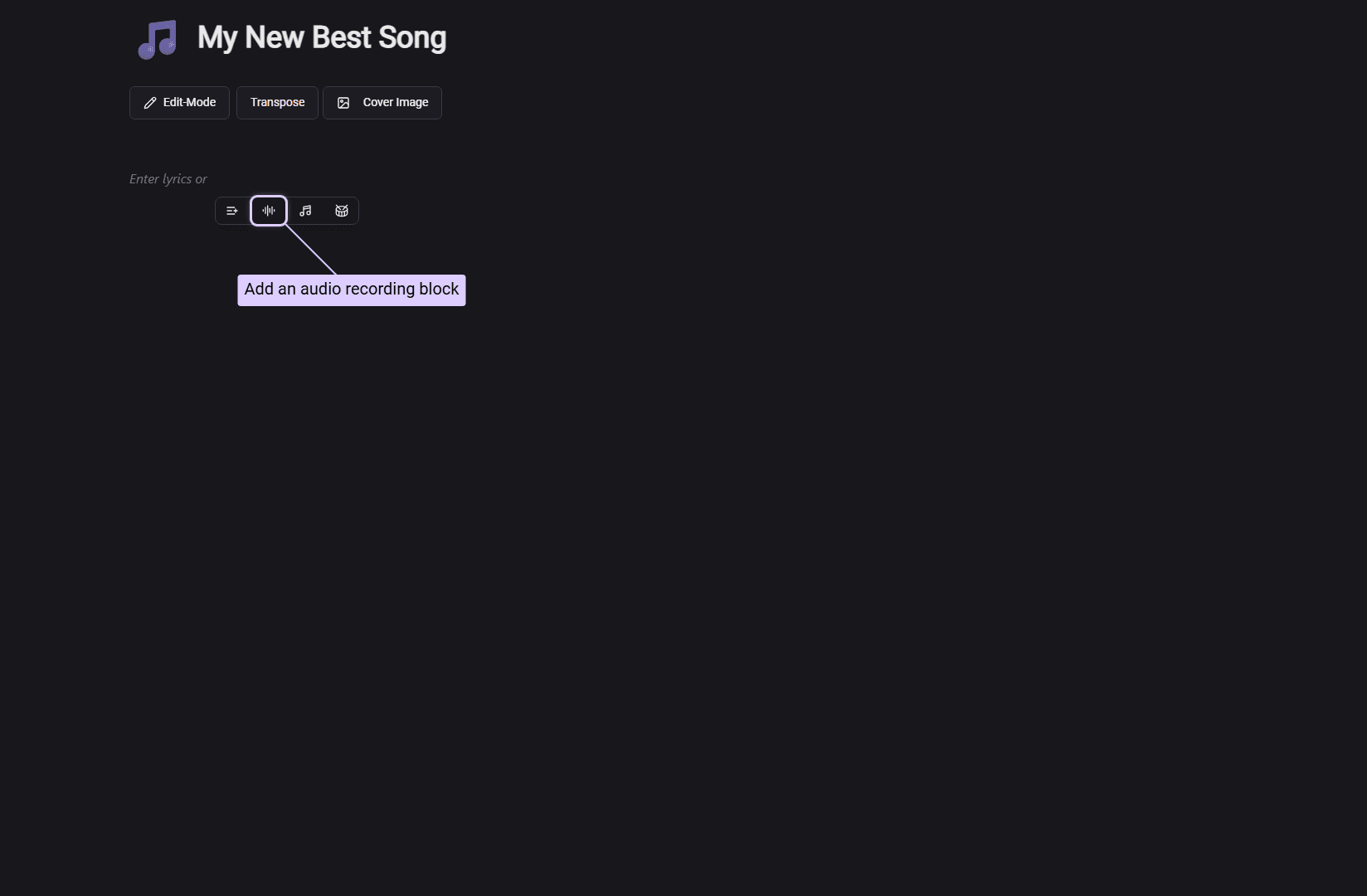The height and width of the screenshot is (896, 1367).
Task: Click the Enter lyrics placeholder field
Action: pos(168,179)
